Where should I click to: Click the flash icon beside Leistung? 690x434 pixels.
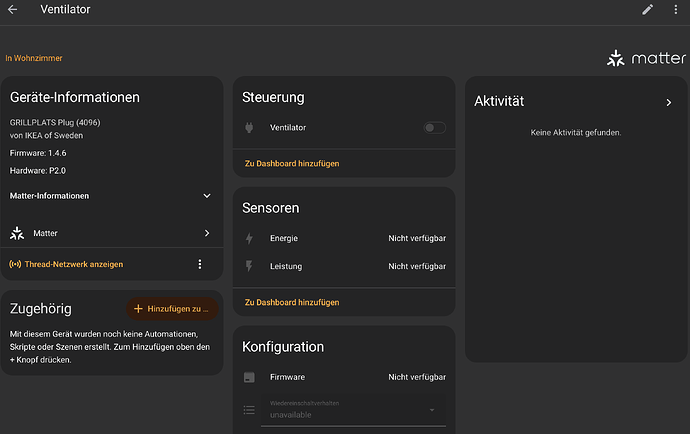coord(249,266)
